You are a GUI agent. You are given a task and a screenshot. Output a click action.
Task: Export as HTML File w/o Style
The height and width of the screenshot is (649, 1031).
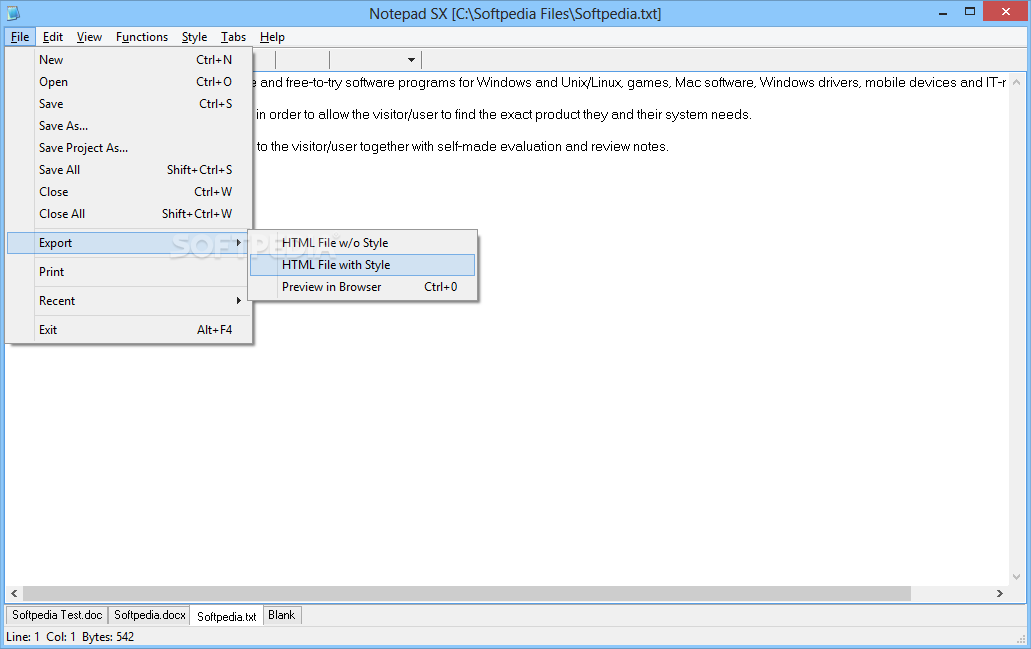click(x=362, y=243)
